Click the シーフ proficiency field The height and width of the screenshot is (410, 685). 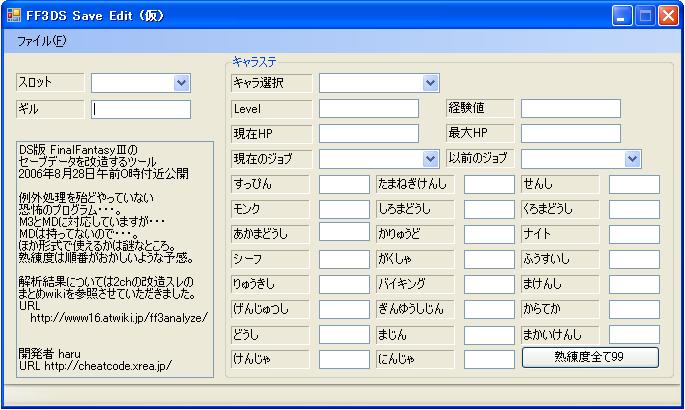344,259
